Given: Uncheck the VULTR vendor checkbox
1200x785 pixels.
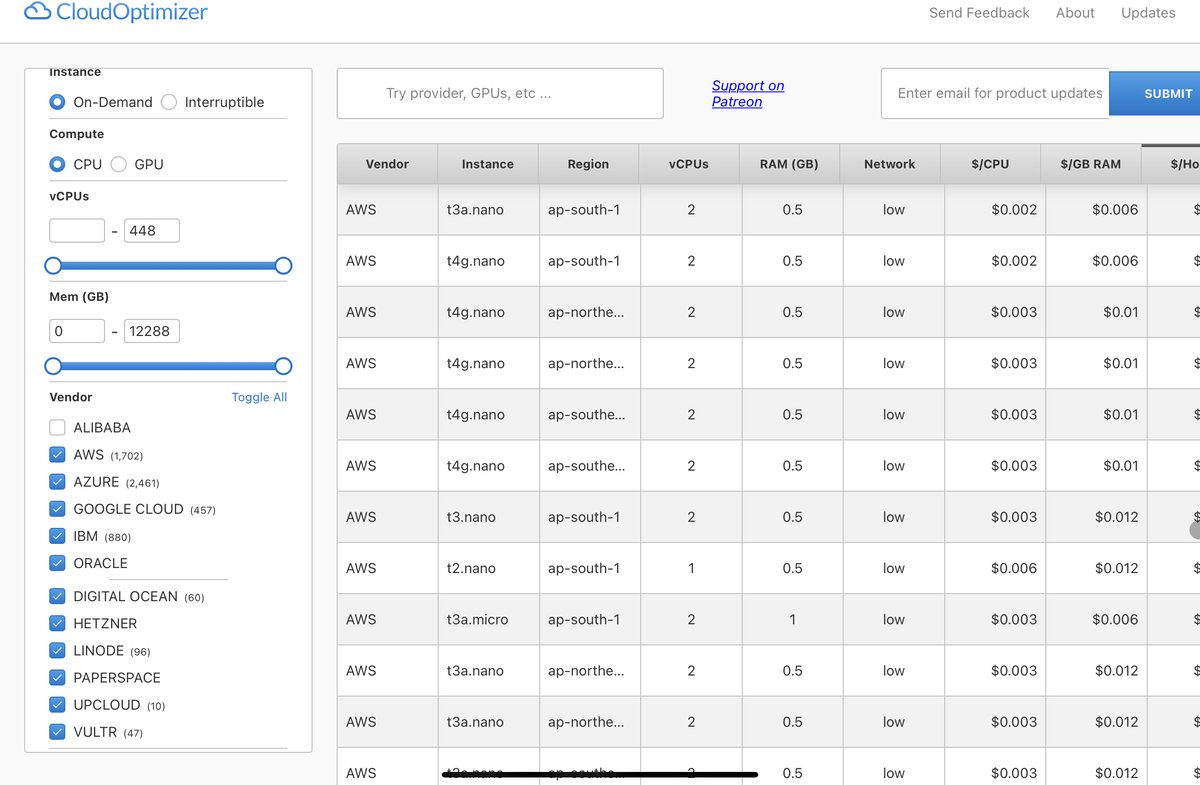Looking at the screenshot, I should [57, 732].
